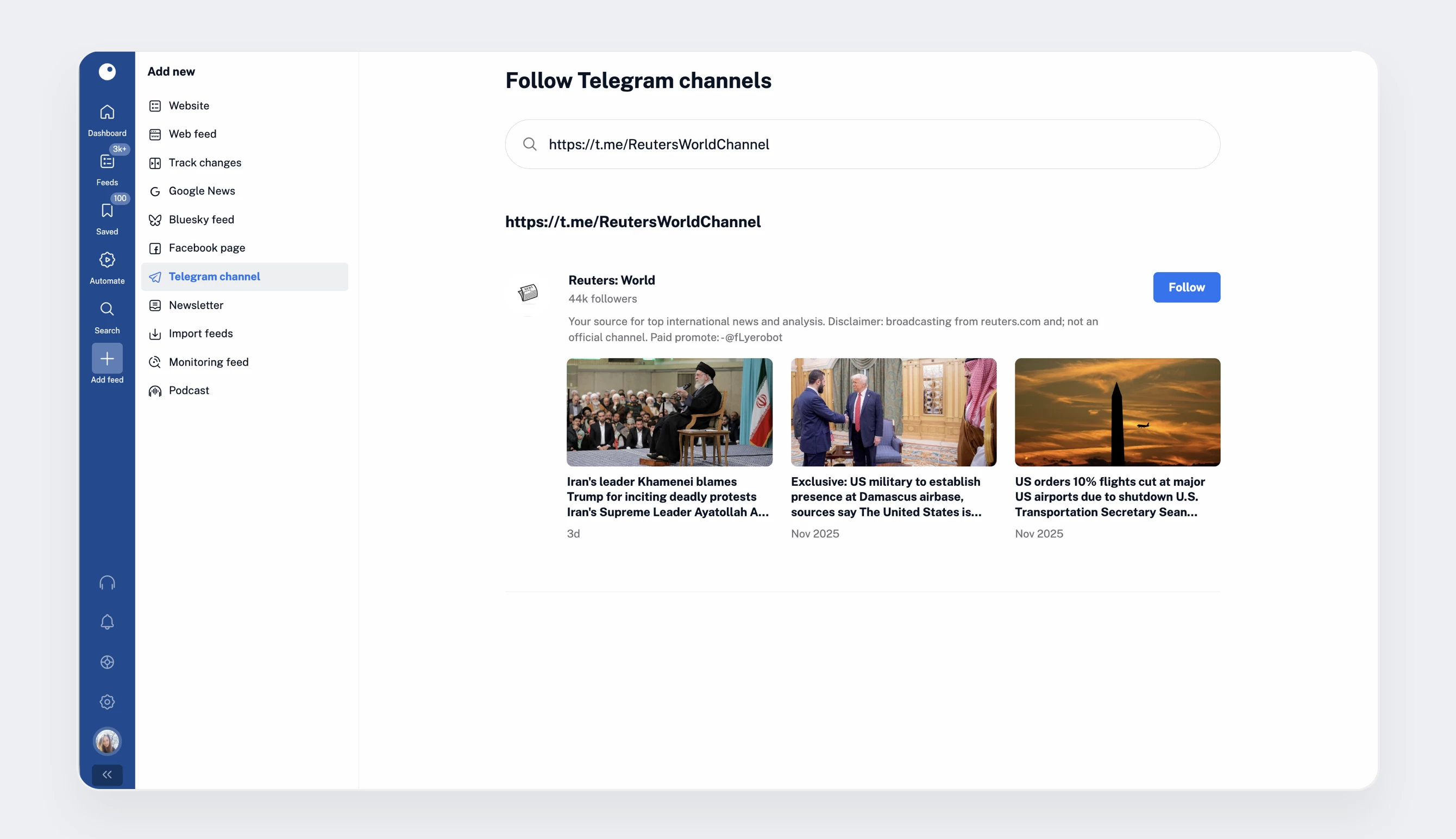The width and height of the screenshot is (1456, 839).
Task: Open the Reuters: World channel title
Action: (611, 280)
